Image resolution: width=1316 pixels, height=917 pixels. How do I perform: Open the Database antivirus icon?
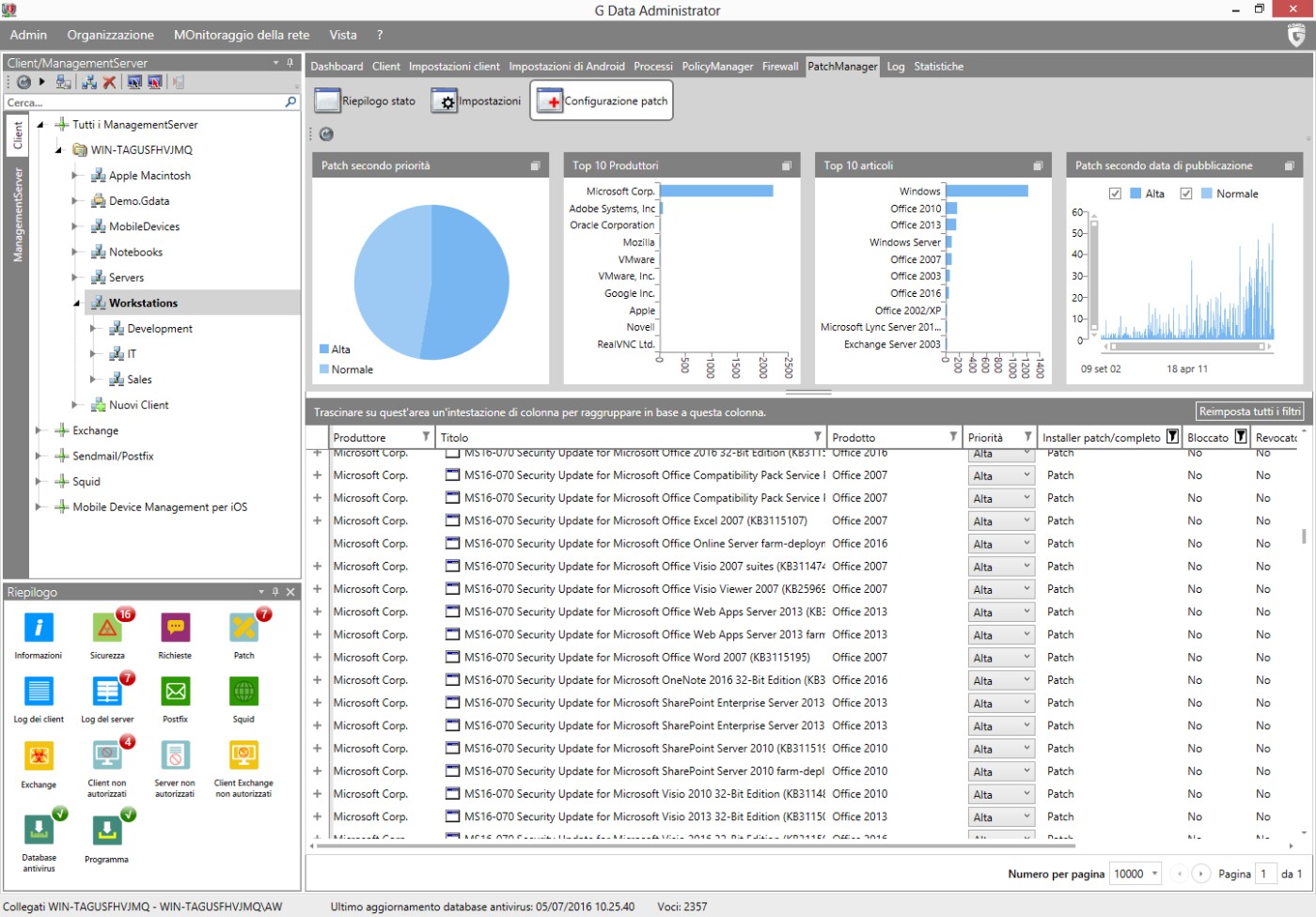39,830
